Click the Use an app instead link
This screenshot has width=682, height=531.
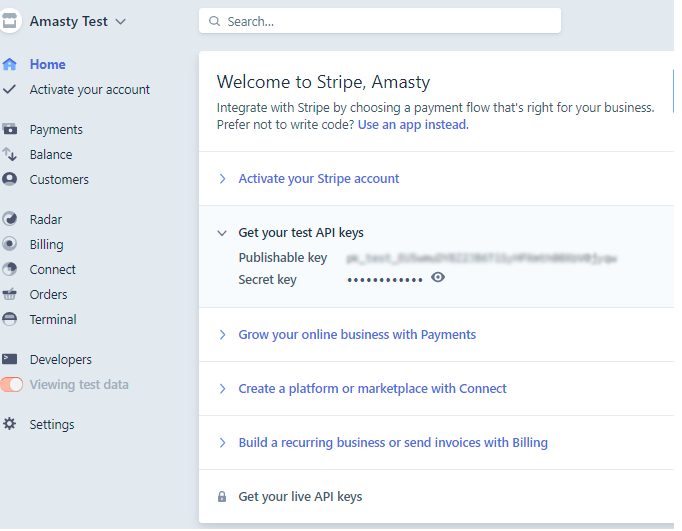[413, 125]
